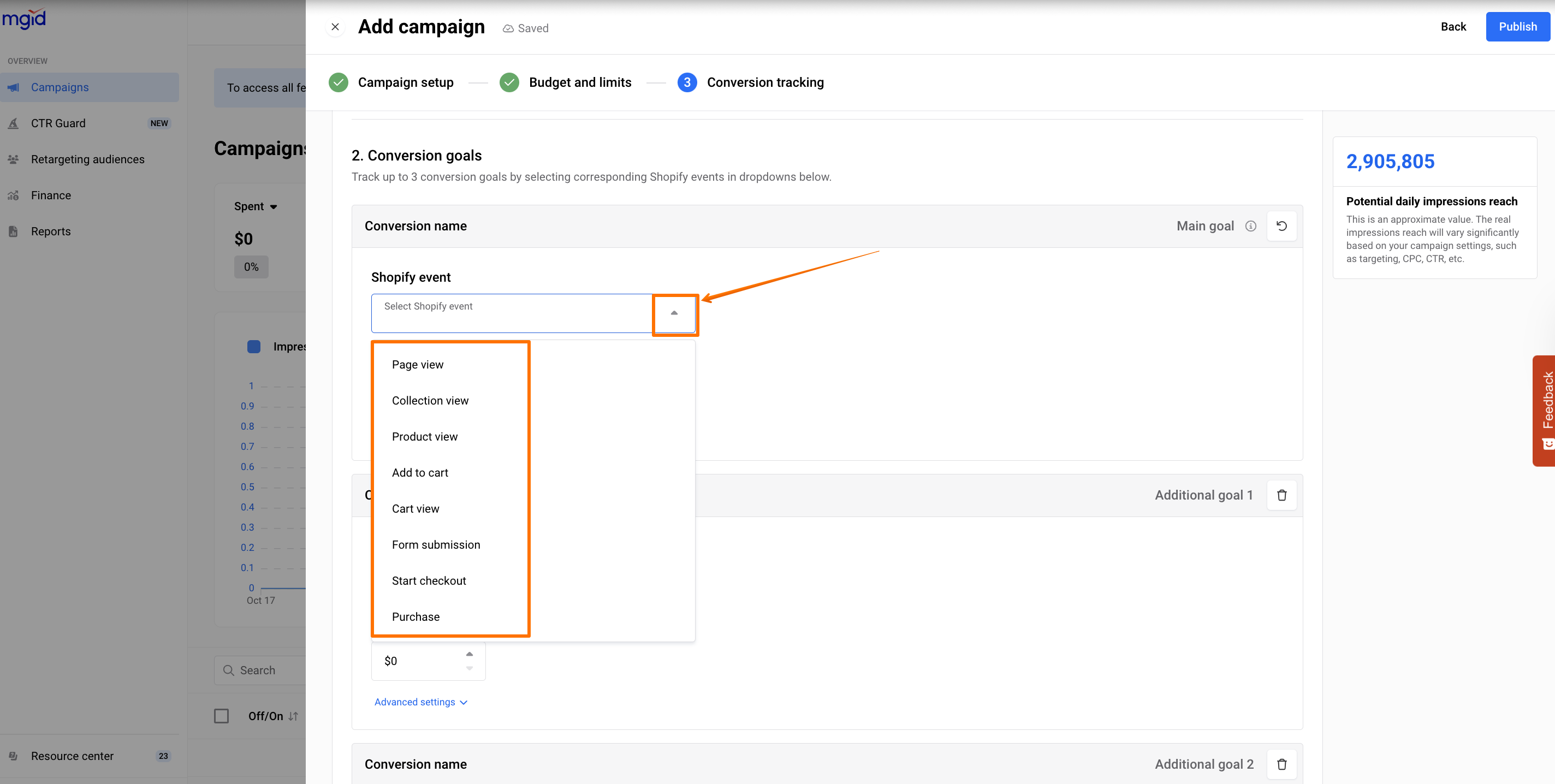Click the mgid logo
The height and width of the screenshot is (784, 1555).
(x=24, y=18)
